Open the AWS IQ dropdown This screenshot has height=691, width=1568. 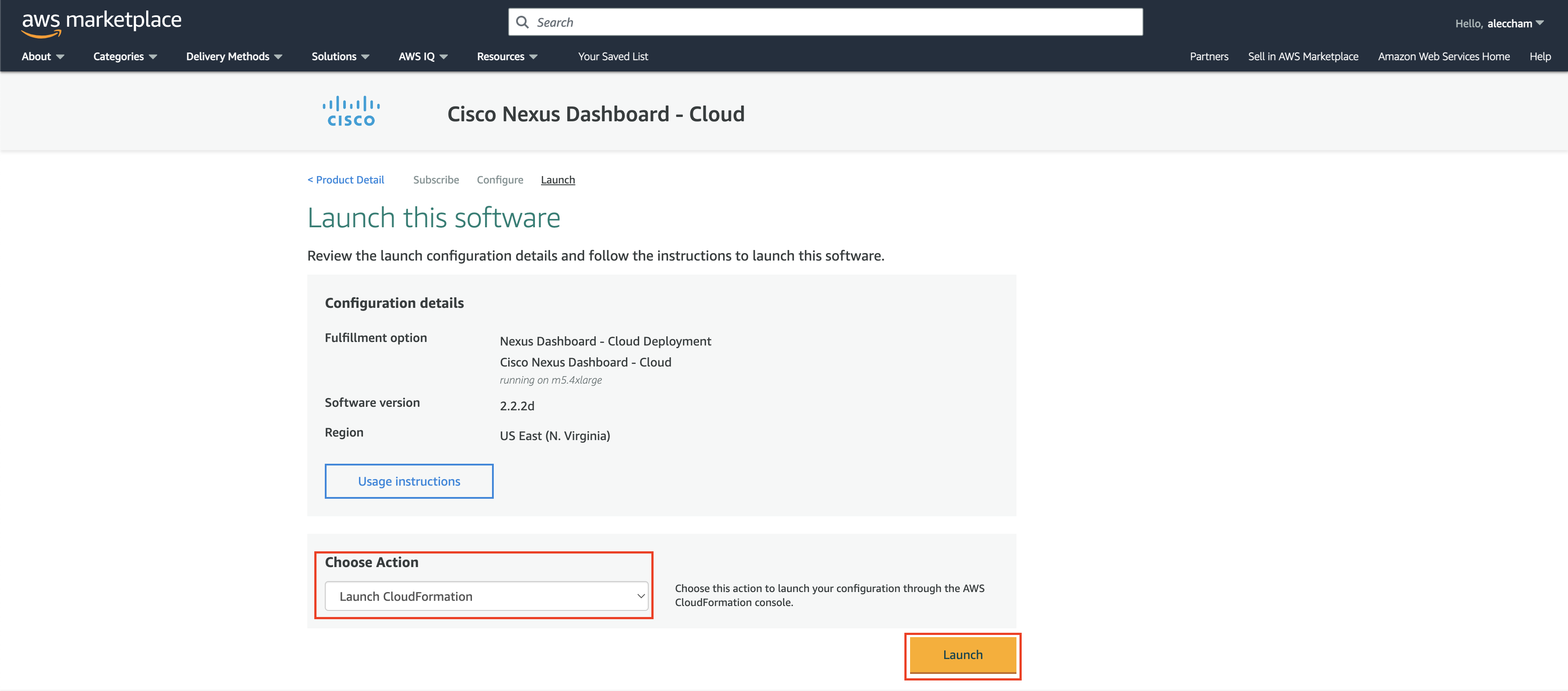click(423, 56)
